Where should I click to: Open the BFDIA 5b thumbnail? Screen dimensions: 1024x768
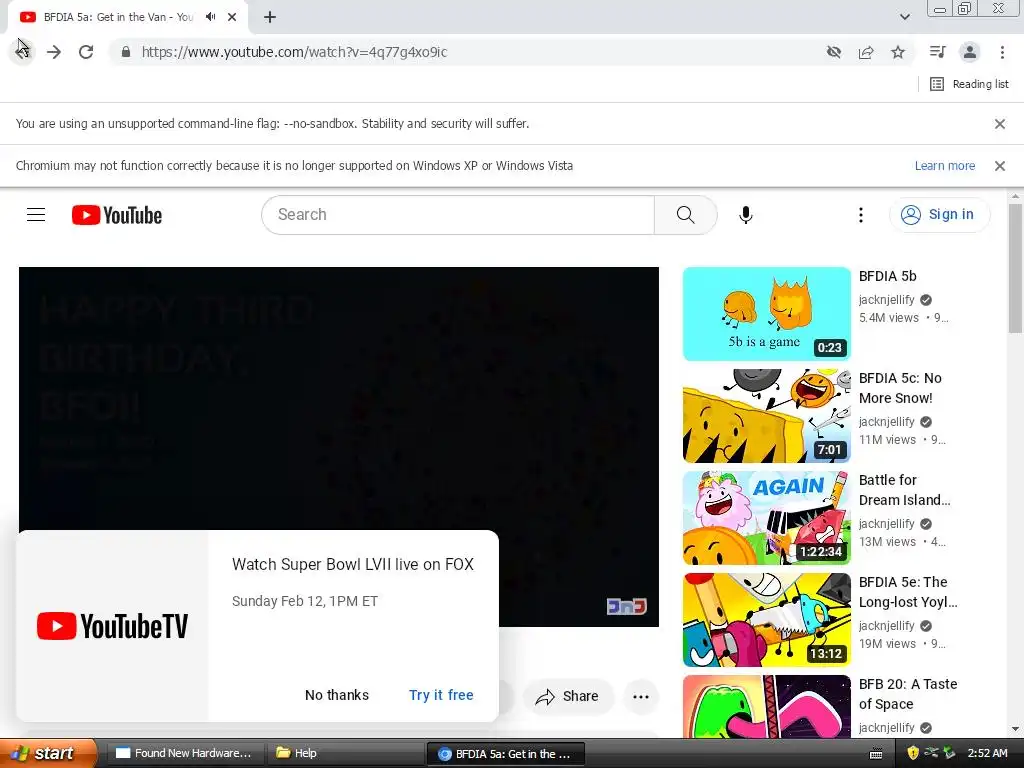click(767, 313)
